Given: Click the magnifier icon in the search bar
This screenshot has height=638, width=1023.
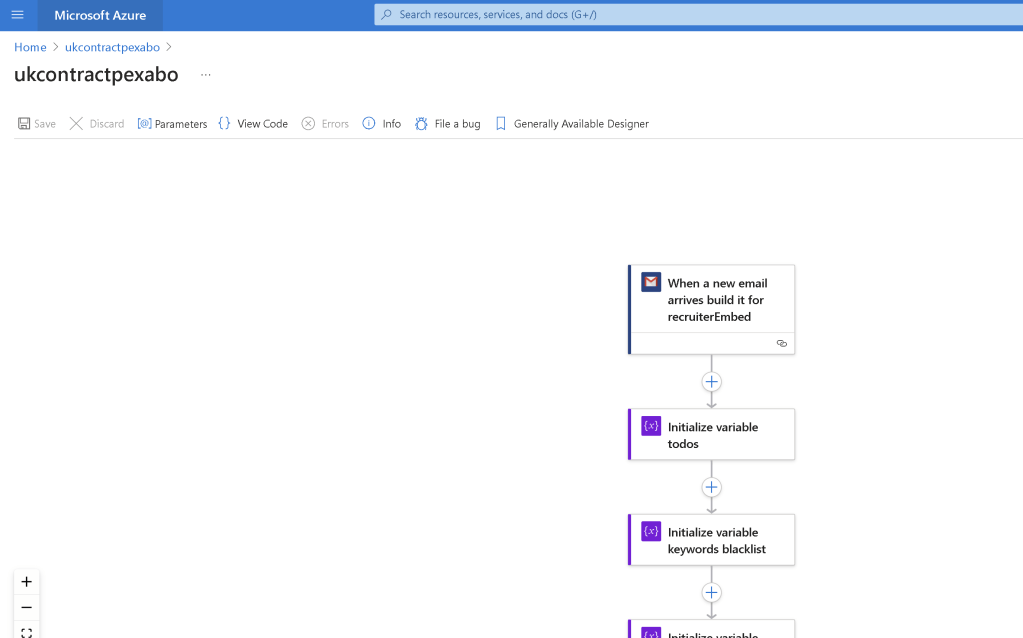Looking at the screenshot, I should click(386, 14).
